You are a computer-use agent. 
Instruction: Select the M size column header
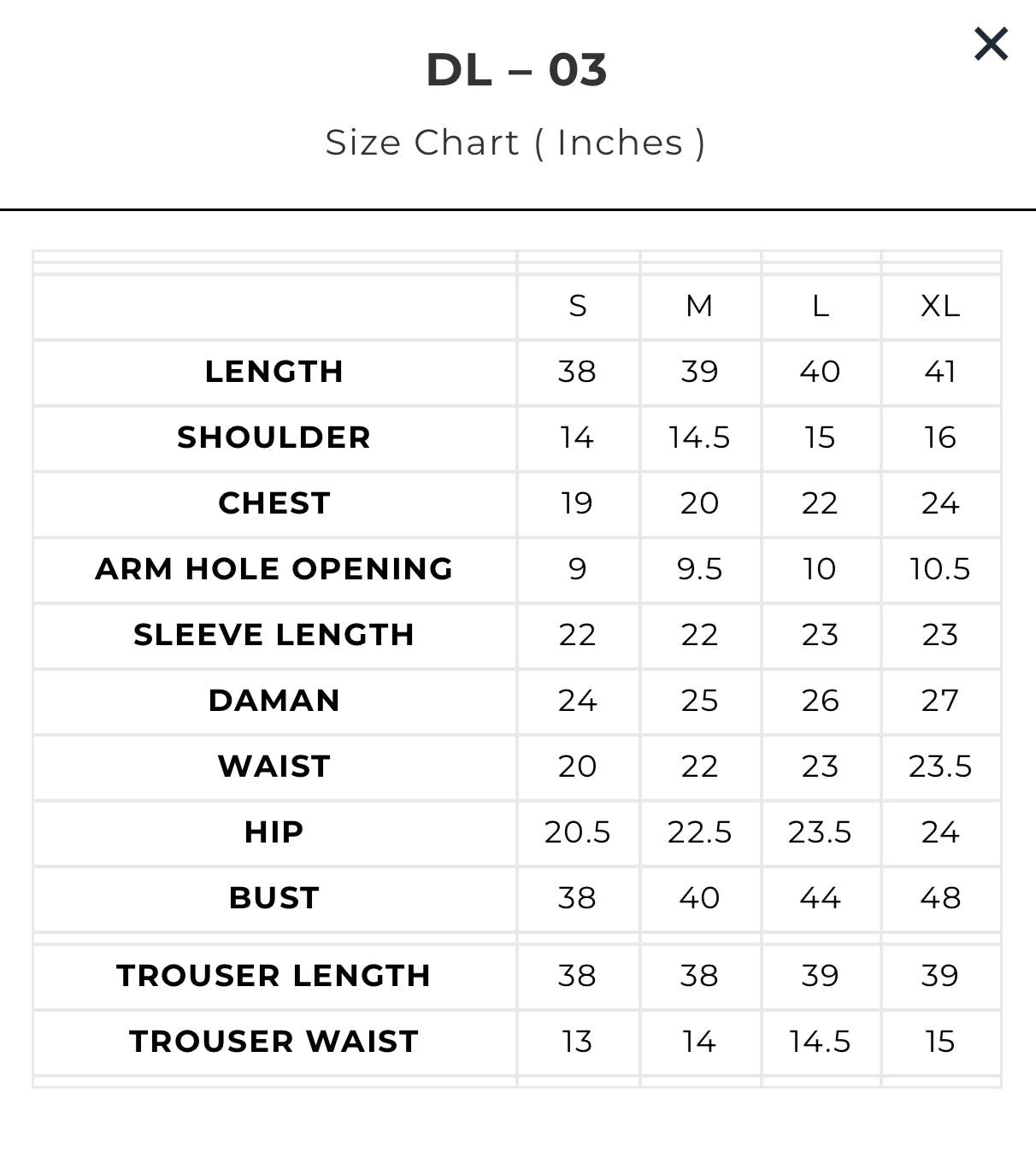click(x=699, y=306)
